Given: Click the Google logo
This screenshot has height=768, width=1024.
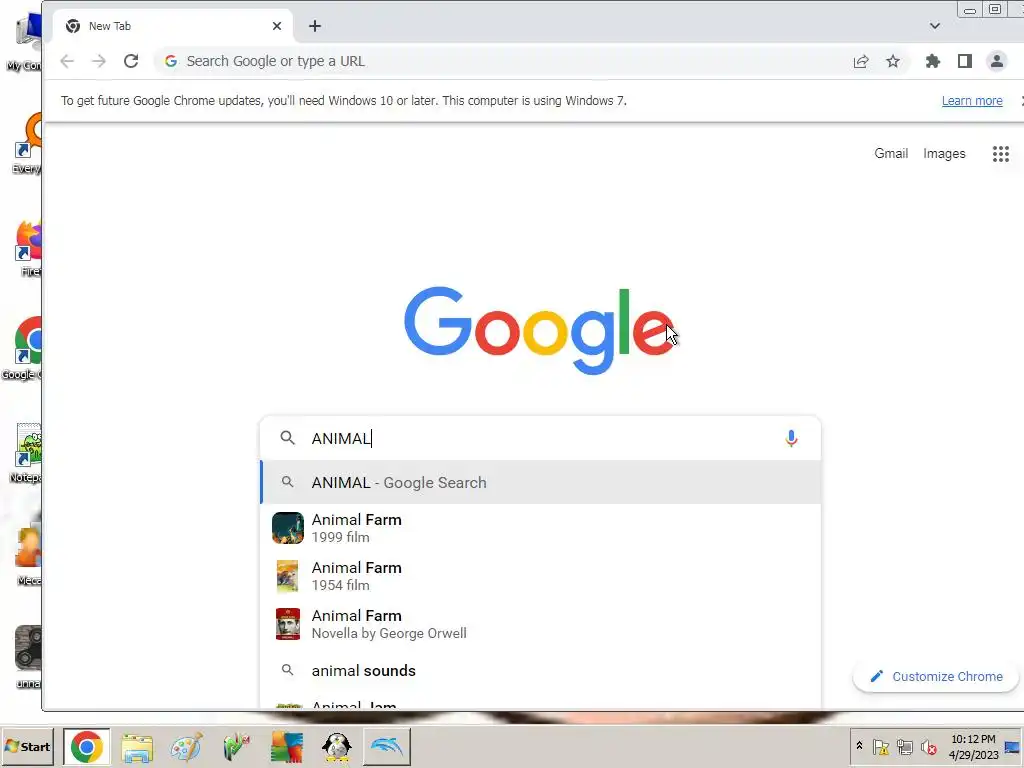Looking at the screenshot, I should [x=539, y=330].
